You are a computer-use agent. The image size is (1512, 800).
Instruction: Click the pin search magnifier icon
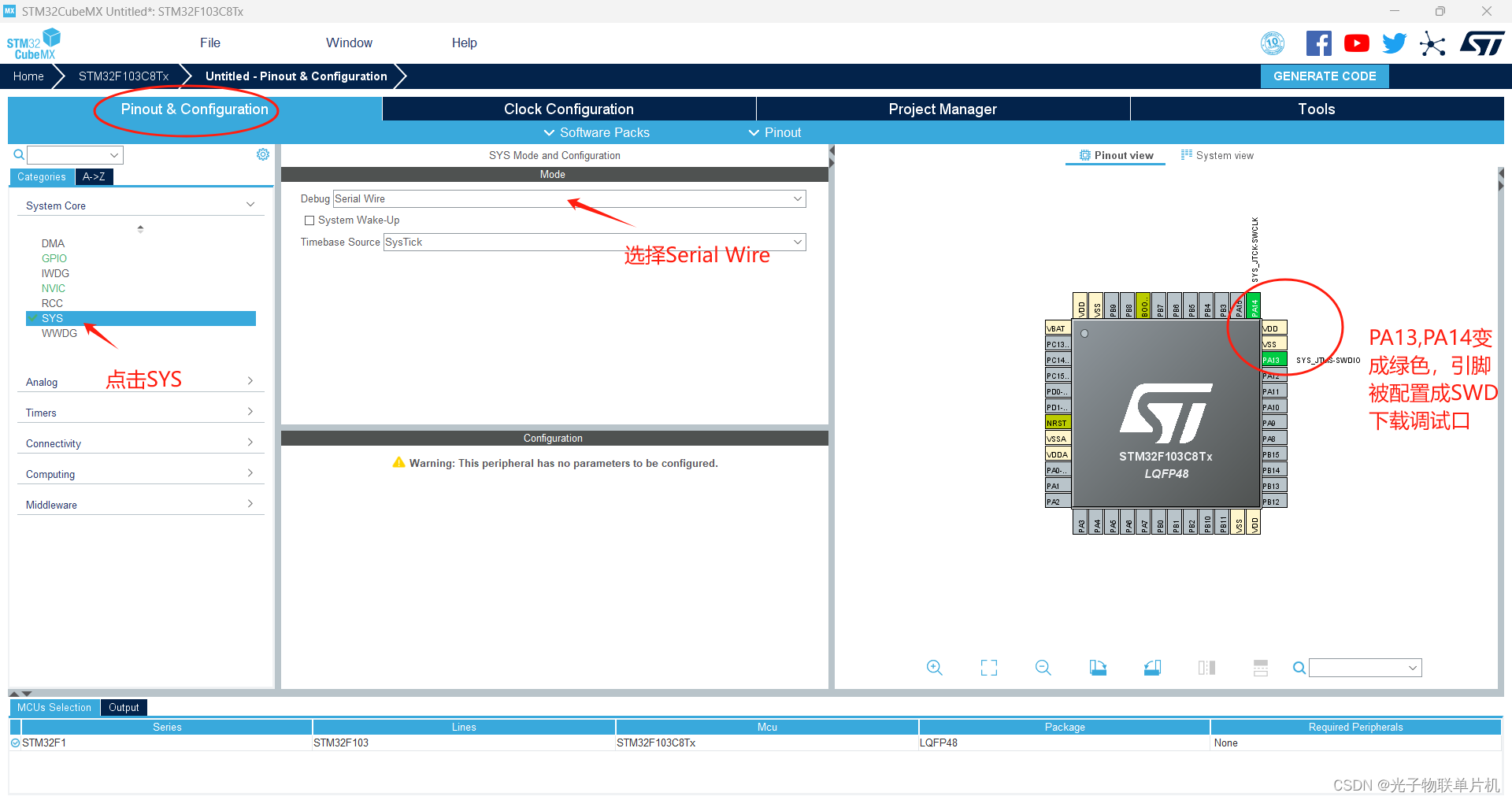(1299, 668)
